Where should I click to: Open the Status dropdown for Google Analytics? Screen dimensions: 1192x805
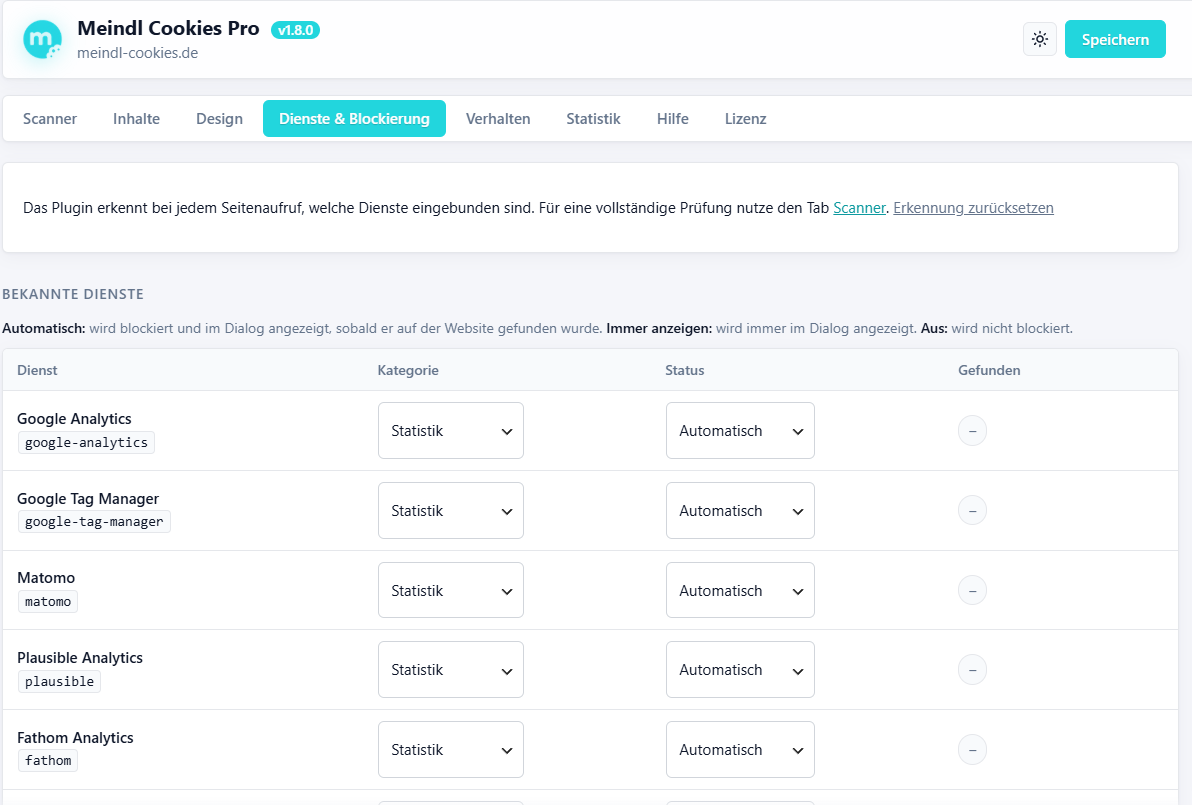[740, 431]
